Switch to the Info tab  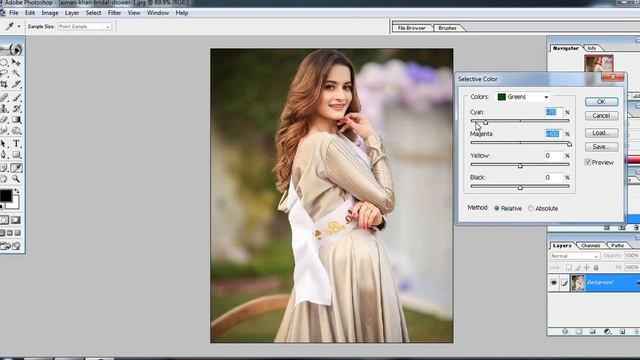tap(592, 48)
